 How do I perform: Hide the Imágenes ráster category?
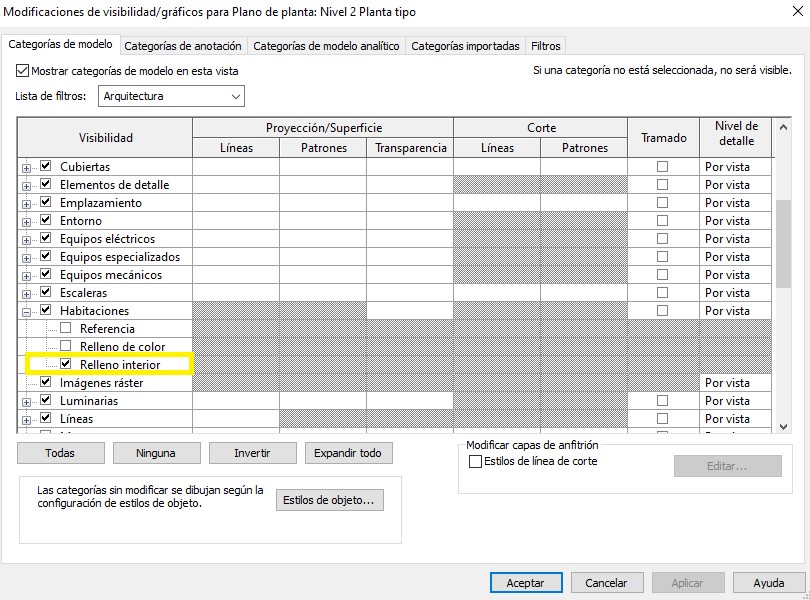pos(45,382)
